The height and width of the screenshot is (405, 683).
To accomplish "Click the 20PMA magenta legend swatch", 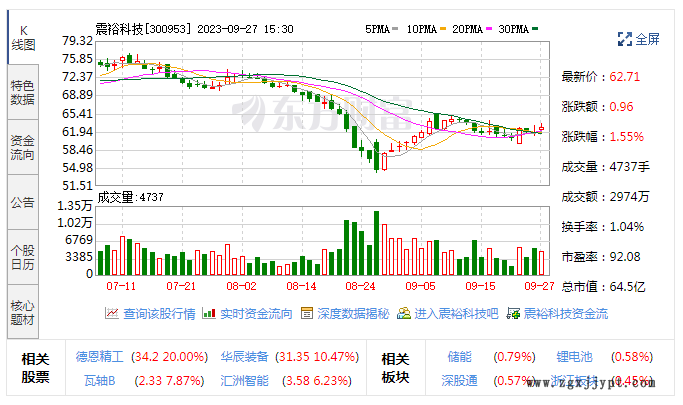I will coord(489,29).
